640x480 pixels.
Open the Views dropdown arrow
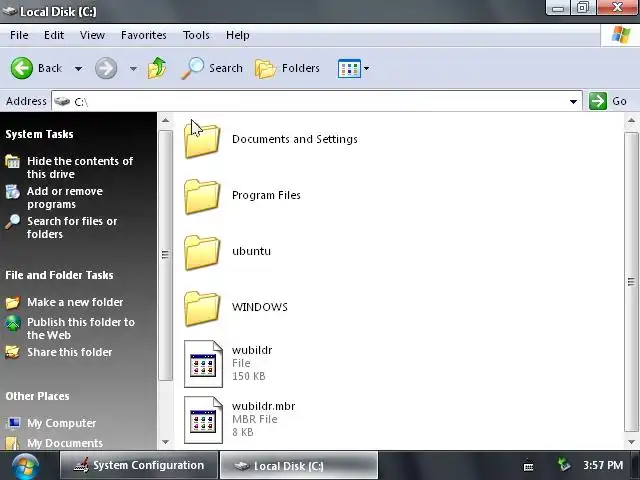click(367, 69)
